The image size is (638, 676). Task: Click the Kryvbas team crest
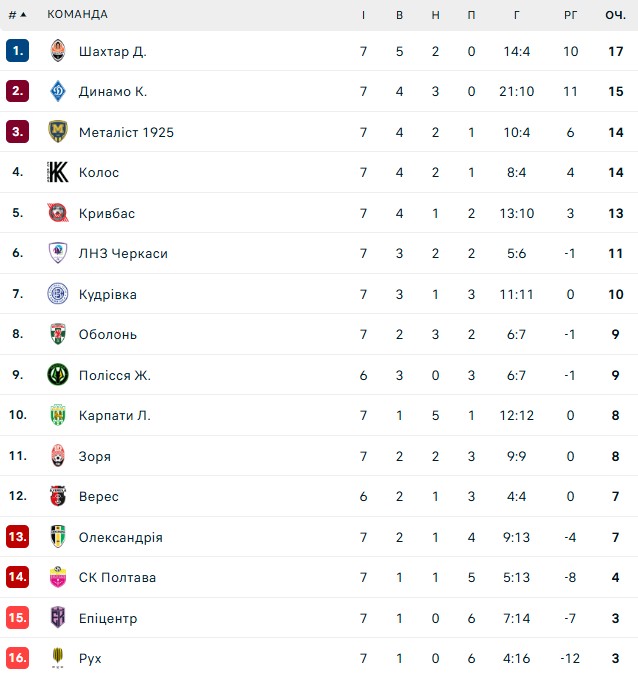click(x=58, y=213)
